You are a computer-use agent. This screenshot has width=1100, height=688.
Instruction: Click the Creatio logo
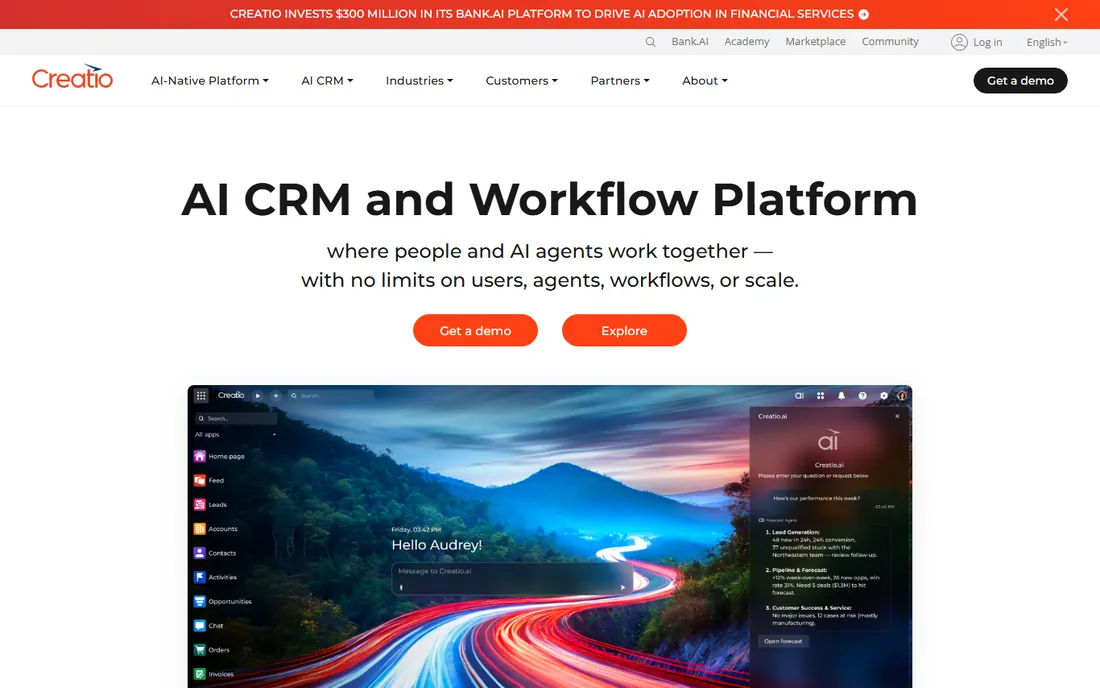(72, 77)
